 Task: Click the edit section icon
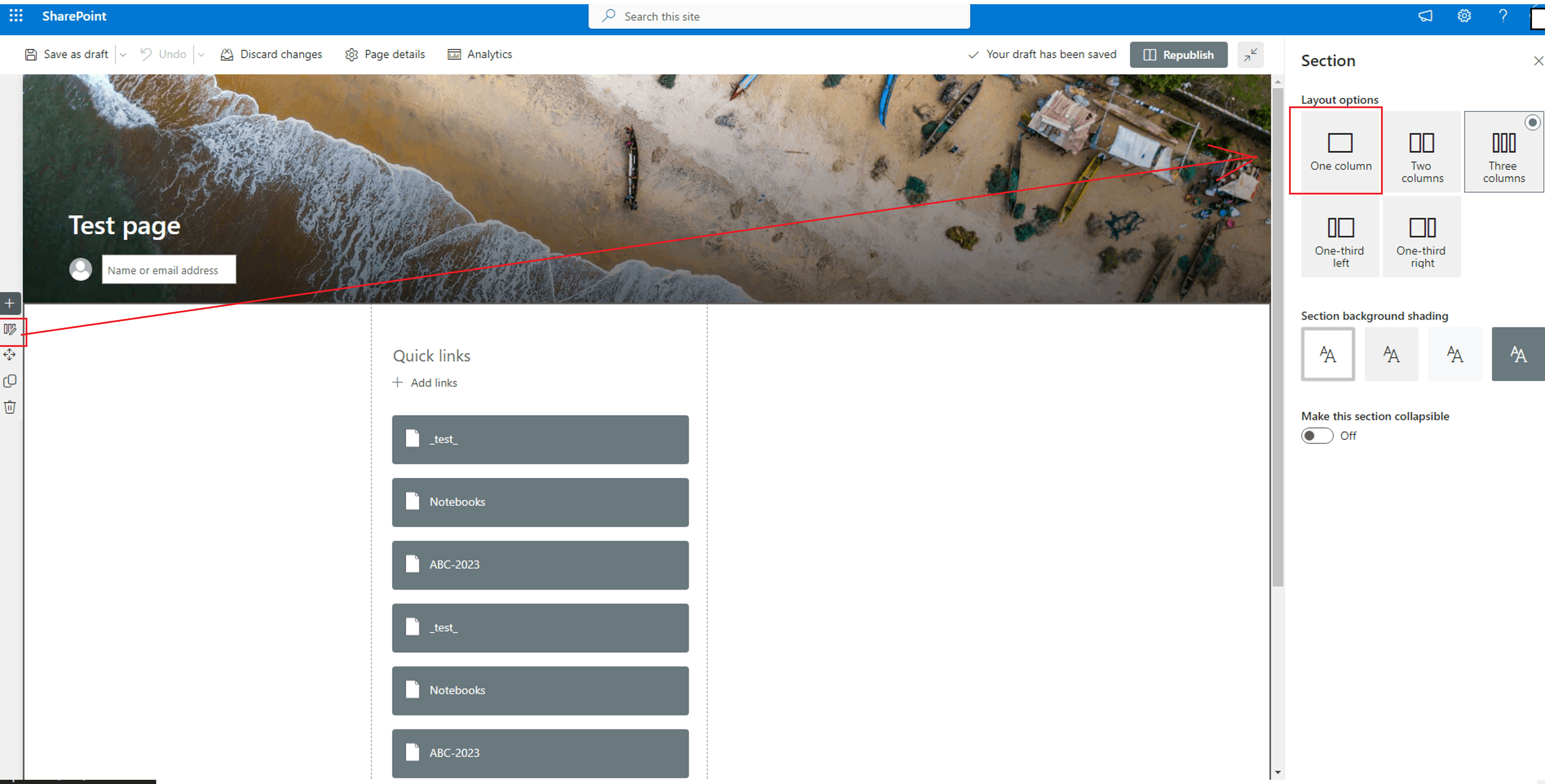click(10, 329)
